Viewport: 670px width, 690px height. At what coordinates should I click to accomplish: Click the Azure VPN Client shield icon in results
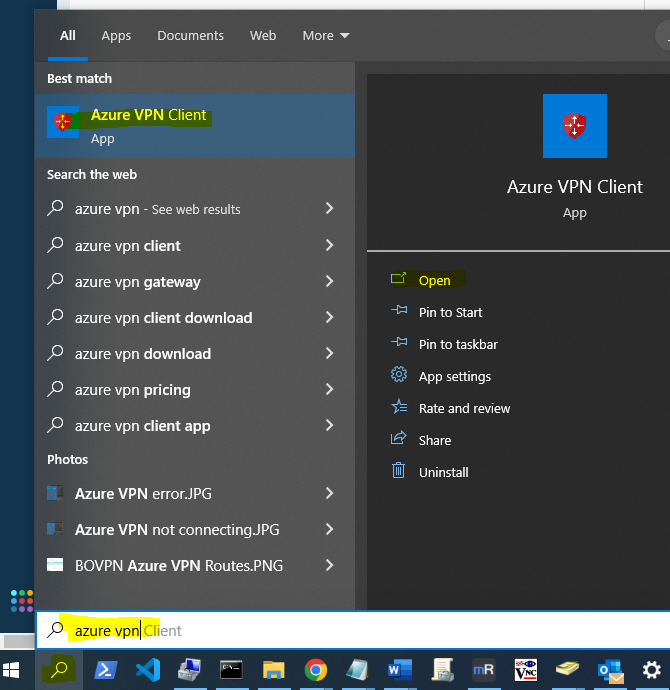tap(63, 122)
